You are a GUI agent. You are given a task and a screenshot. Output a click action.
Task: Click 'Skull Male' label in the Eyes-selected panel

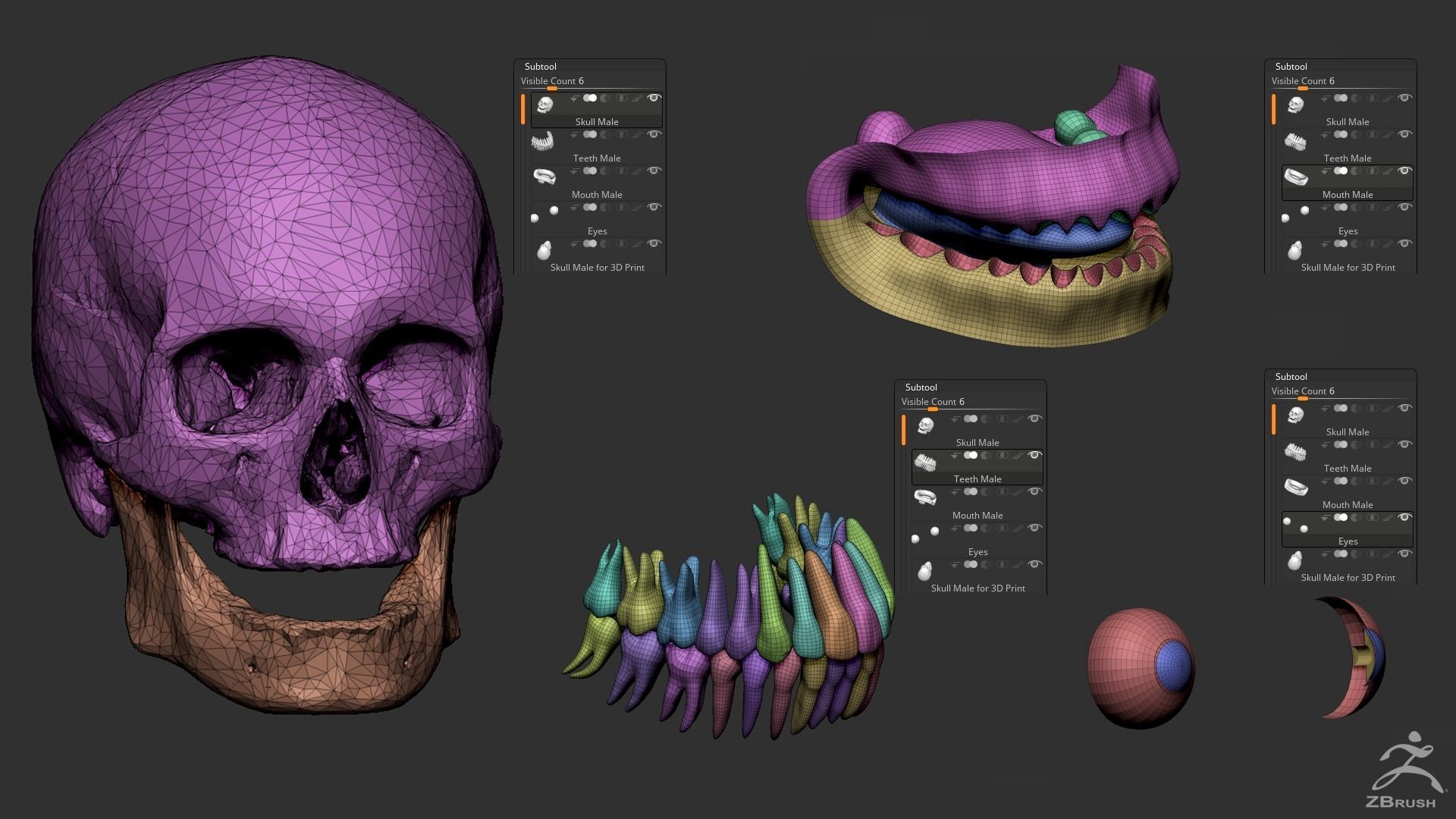coord(1348,432)
